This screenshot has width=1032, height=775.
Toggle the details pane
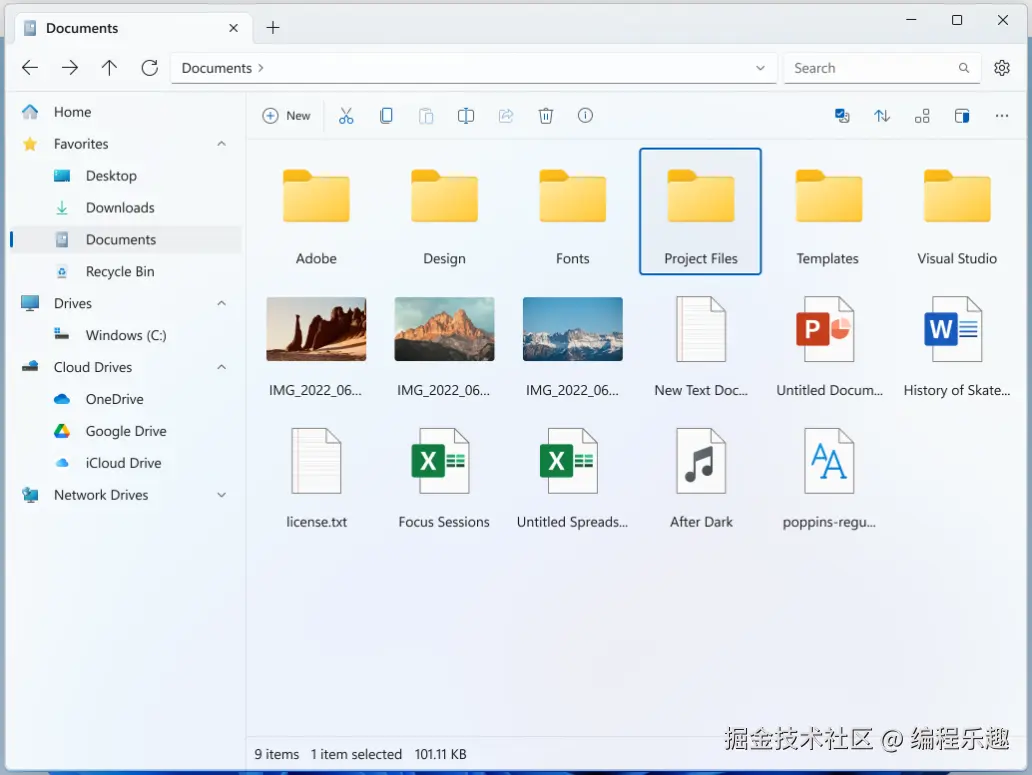pos(962,115)
